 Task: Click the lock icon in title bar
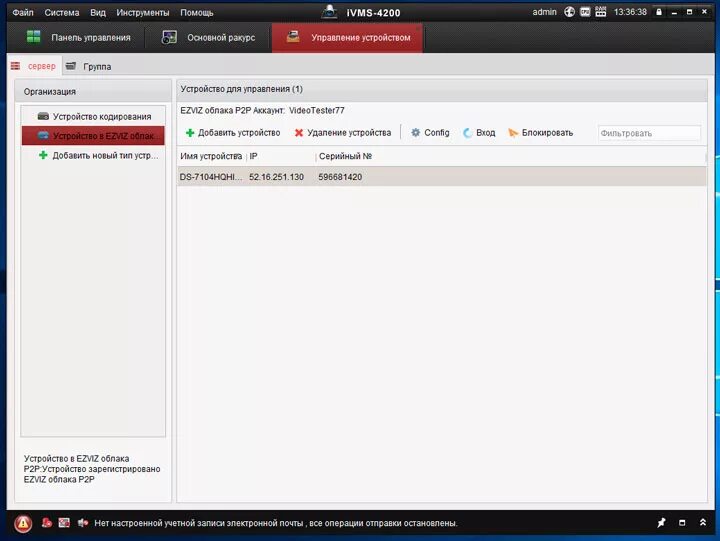click(659, 12)
